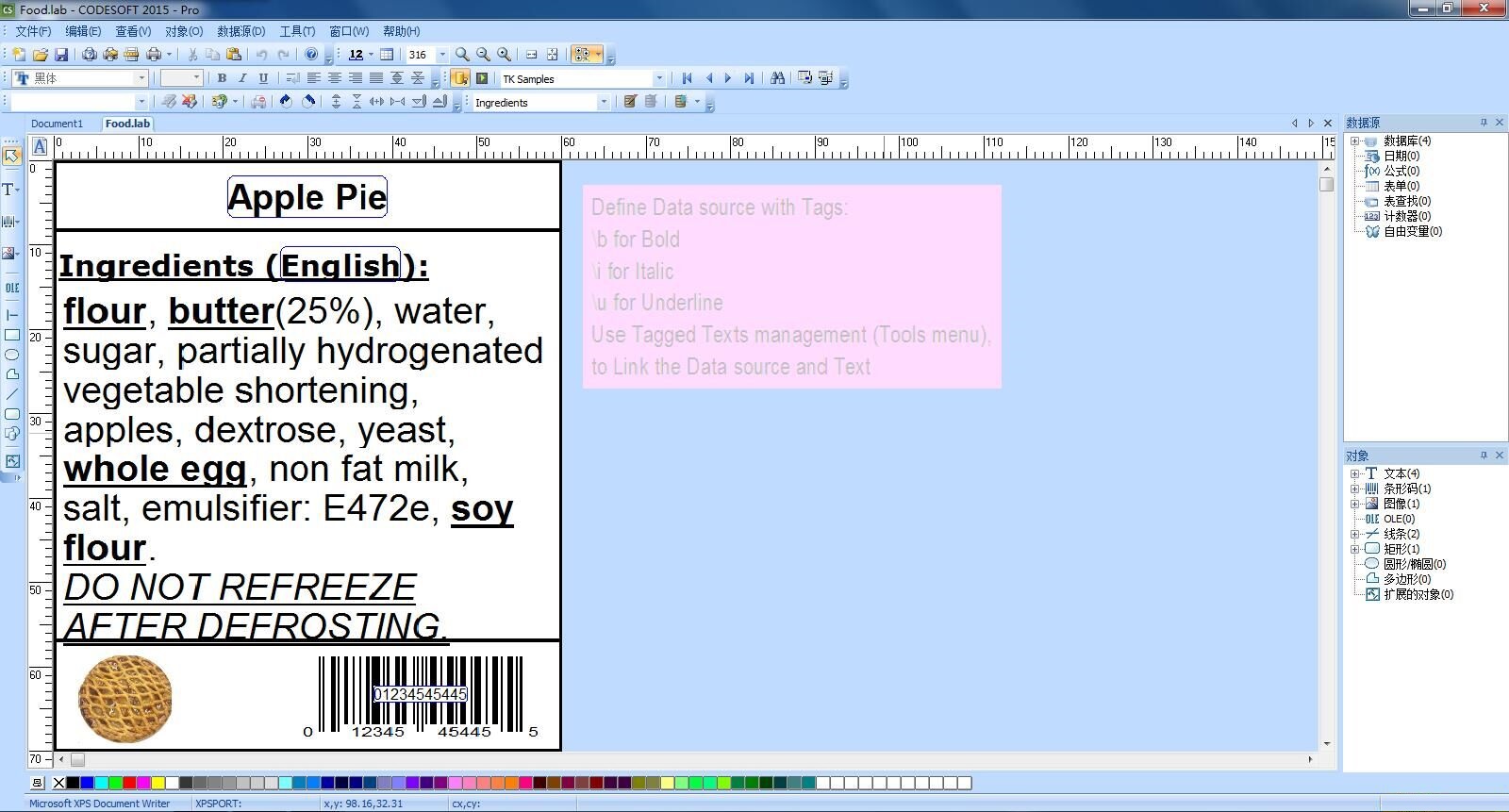1509x812 pixels.
Task: Pick the red color swatch in palette
Action: point(129,783)
